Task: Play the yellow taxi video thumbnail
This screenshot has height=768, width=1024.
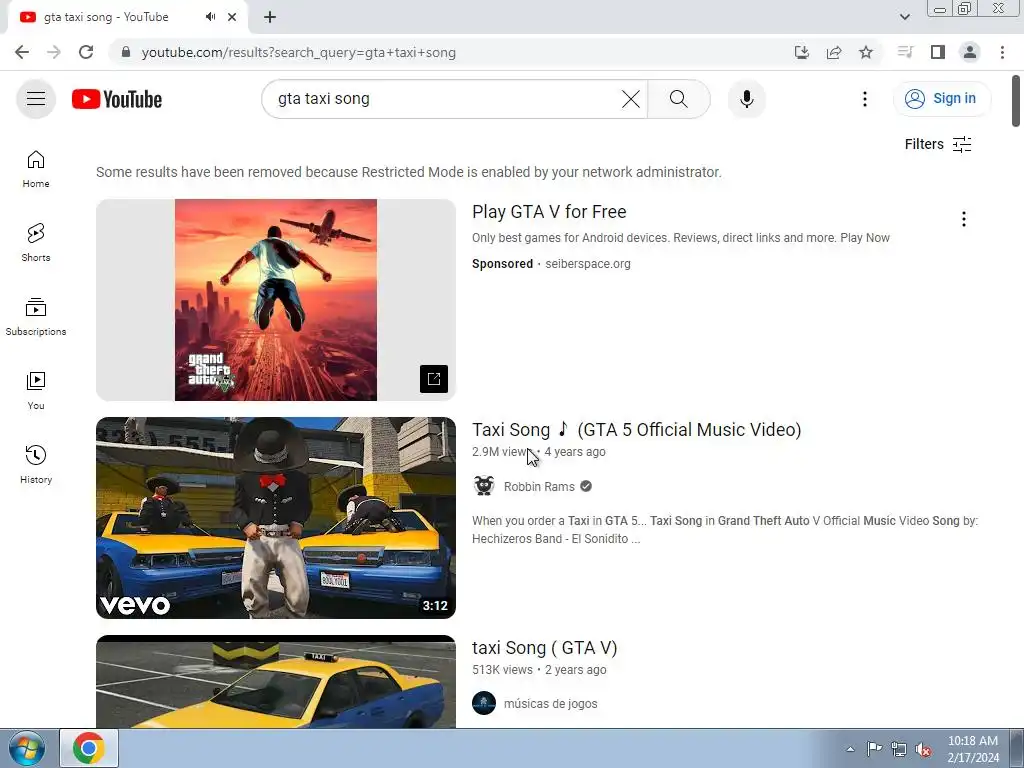Action: tap(276, 682)
